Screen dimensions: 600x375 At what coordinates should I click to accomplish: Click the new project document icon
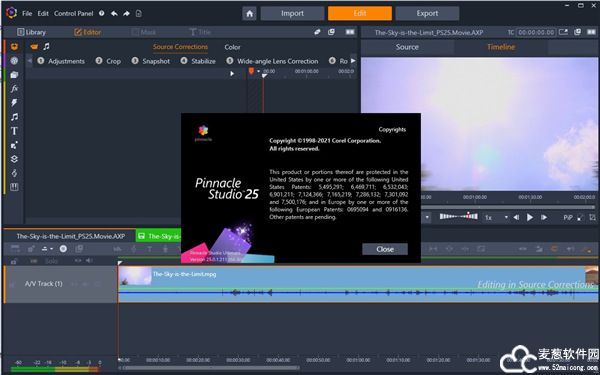pos(139,13)
